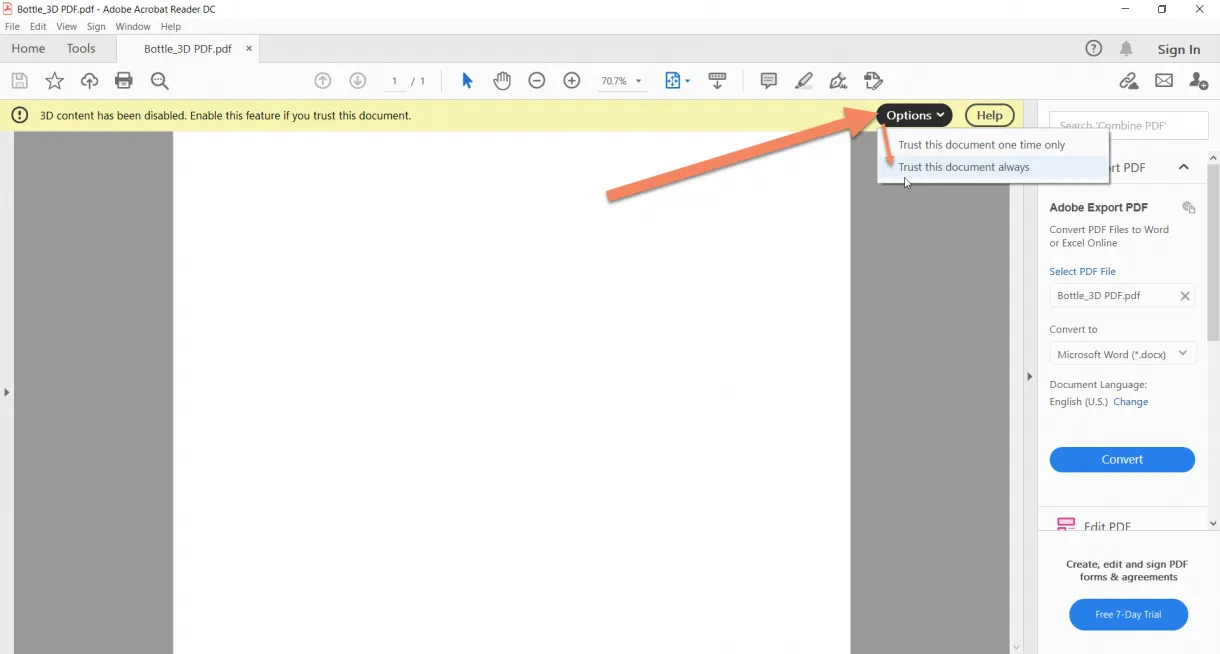Select the Hand tool
The image size is (1220, 654).
(502, 80)
